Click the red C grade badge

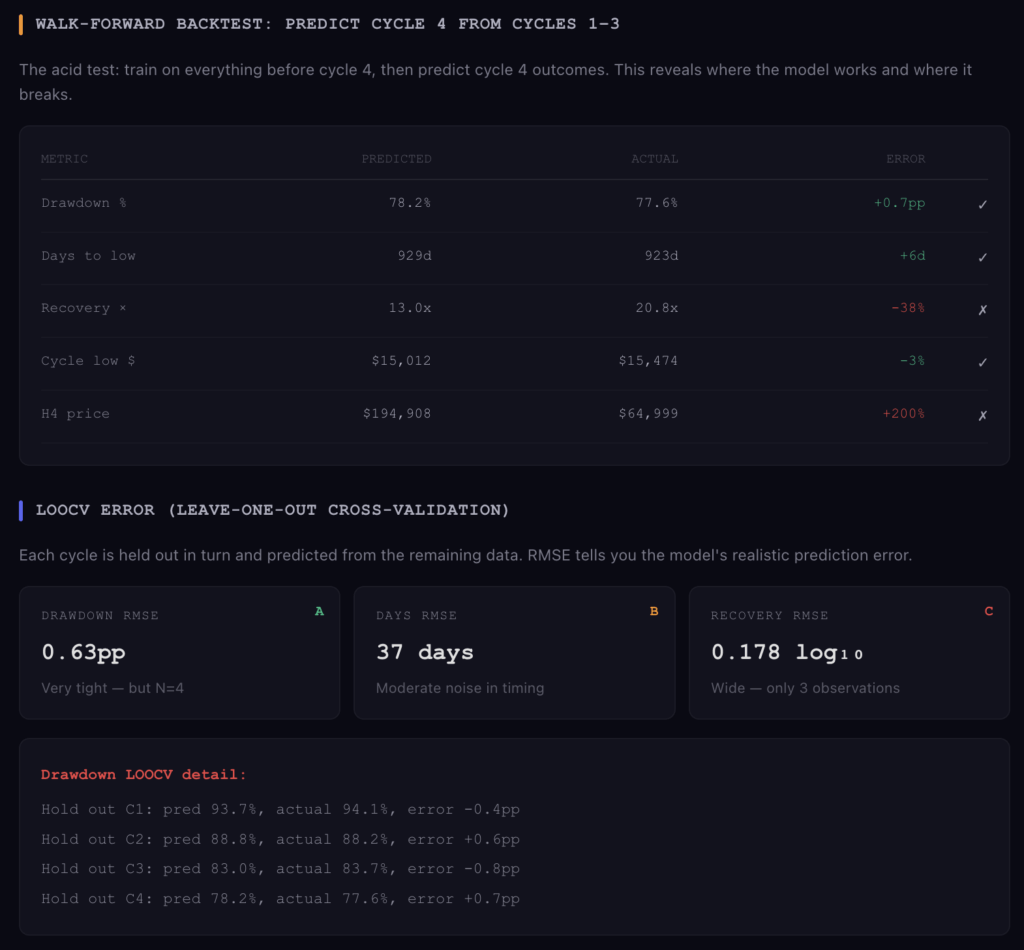989,611
